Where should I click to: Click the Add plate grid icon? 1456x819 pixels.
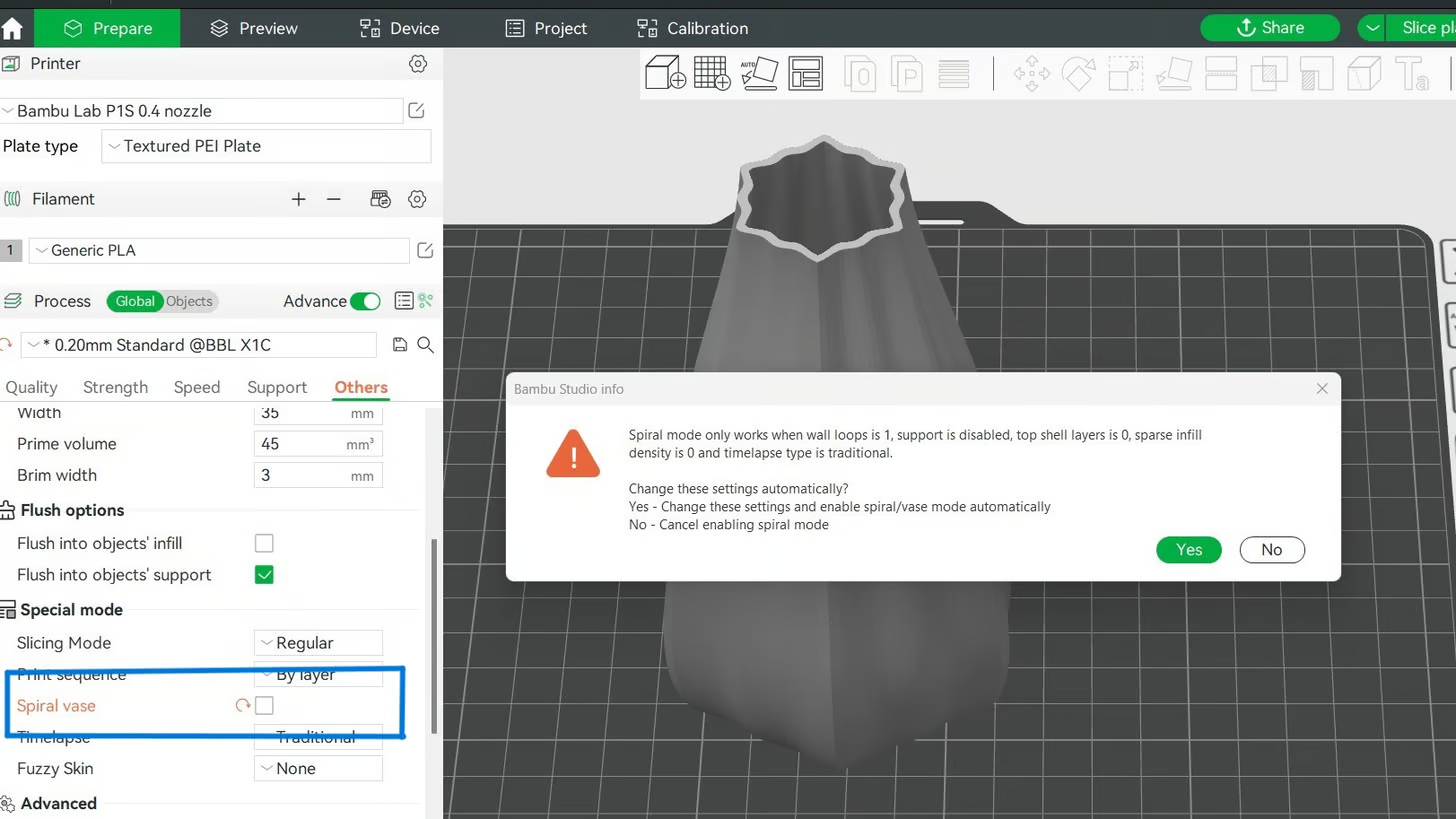(x=711, y=74)
